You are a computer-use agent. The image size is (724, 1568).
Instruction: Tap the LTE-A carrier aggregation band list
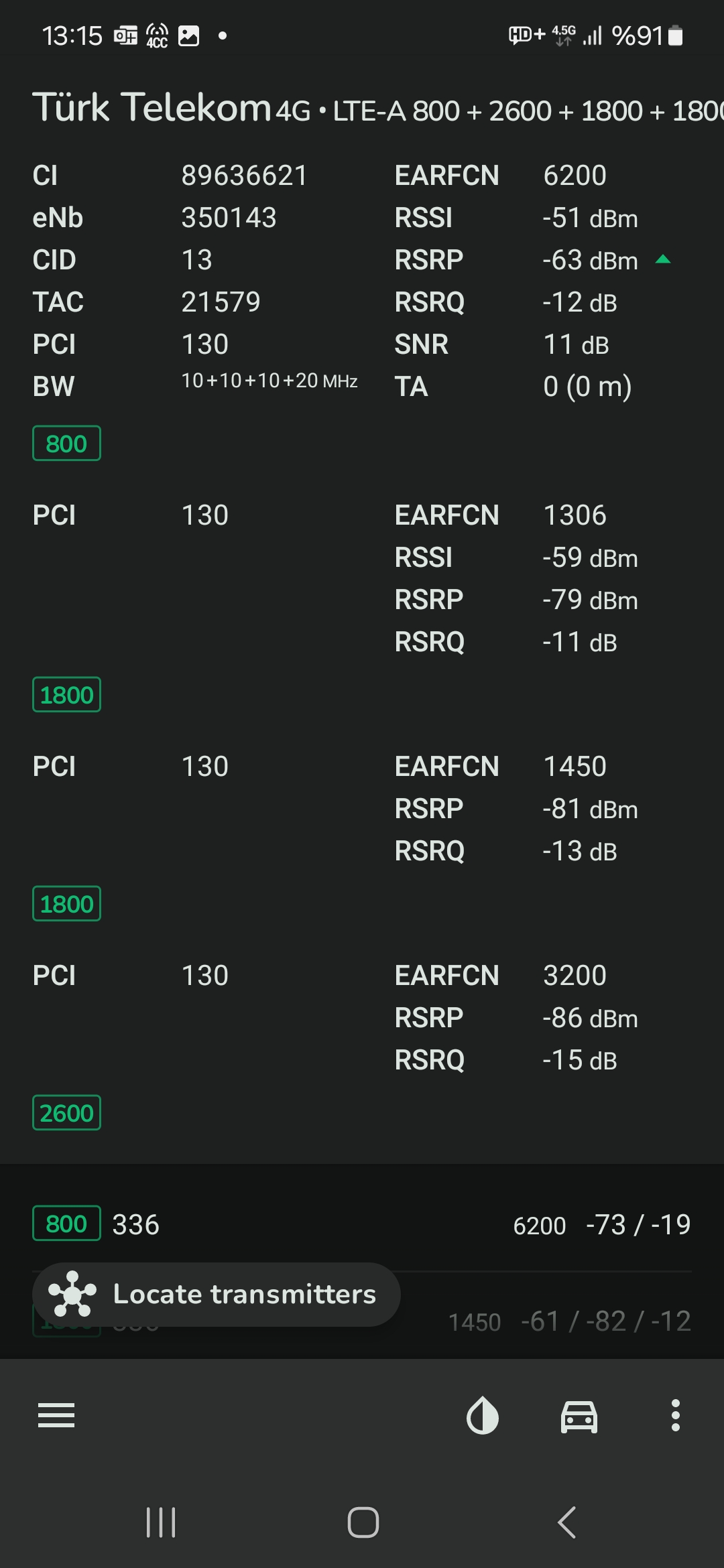point(528,111)
